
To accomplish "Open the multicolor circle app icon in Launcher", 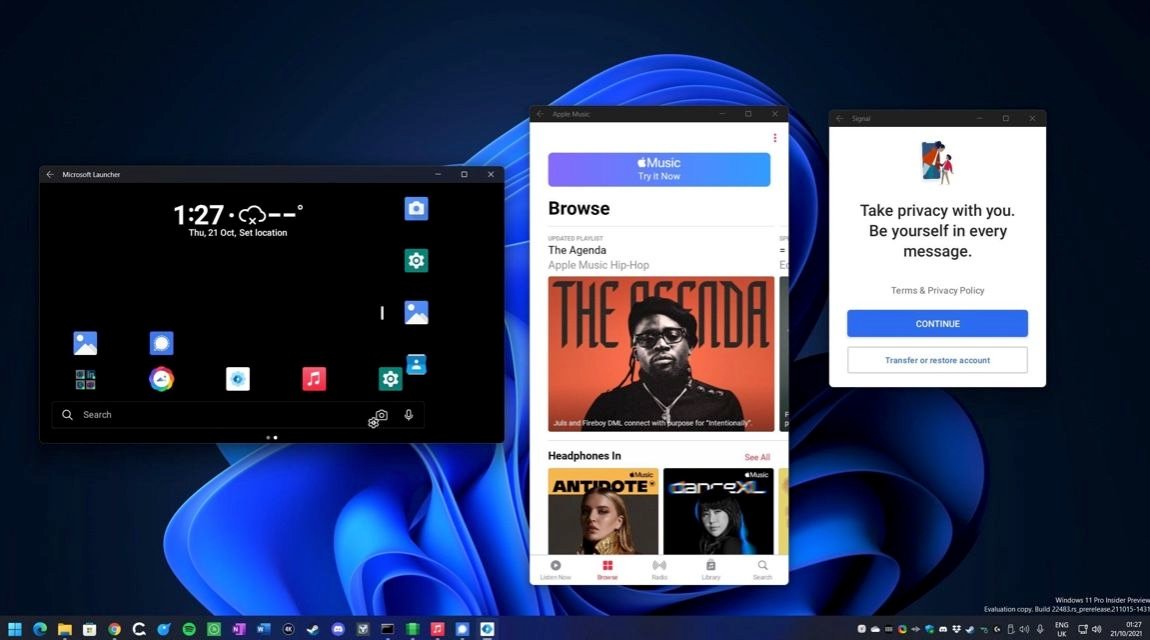I will pos(161,379).
